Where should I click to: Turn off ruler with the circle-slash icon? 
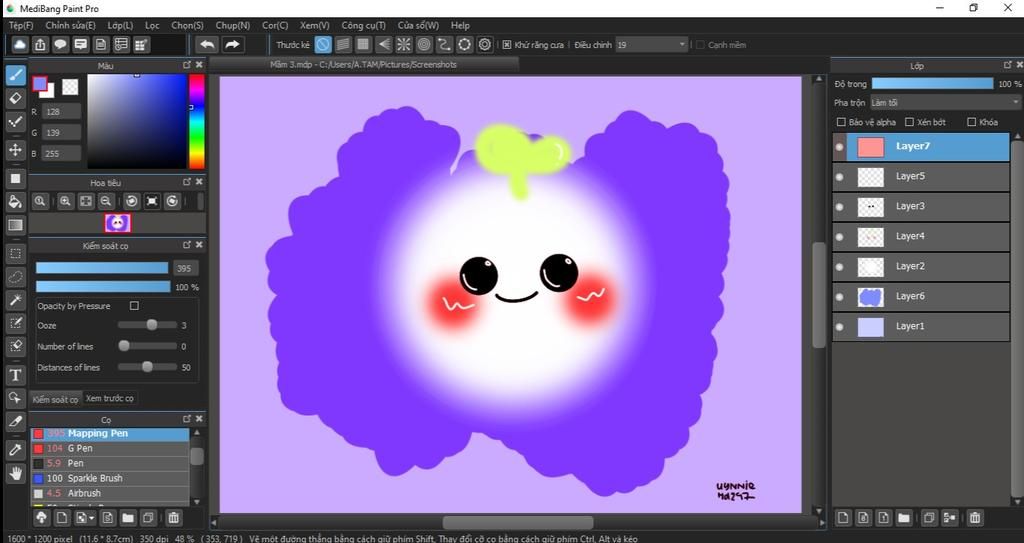pos(323,44)
